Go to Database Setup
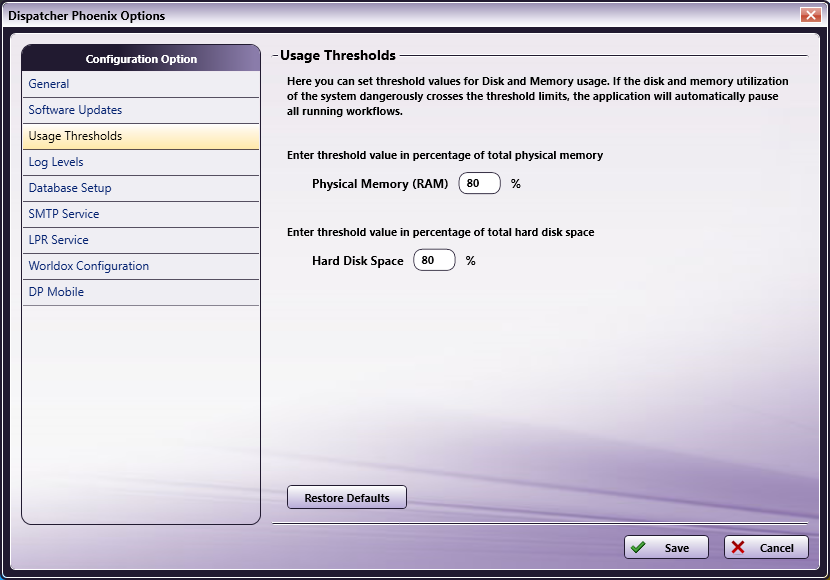 click(141, 188)
